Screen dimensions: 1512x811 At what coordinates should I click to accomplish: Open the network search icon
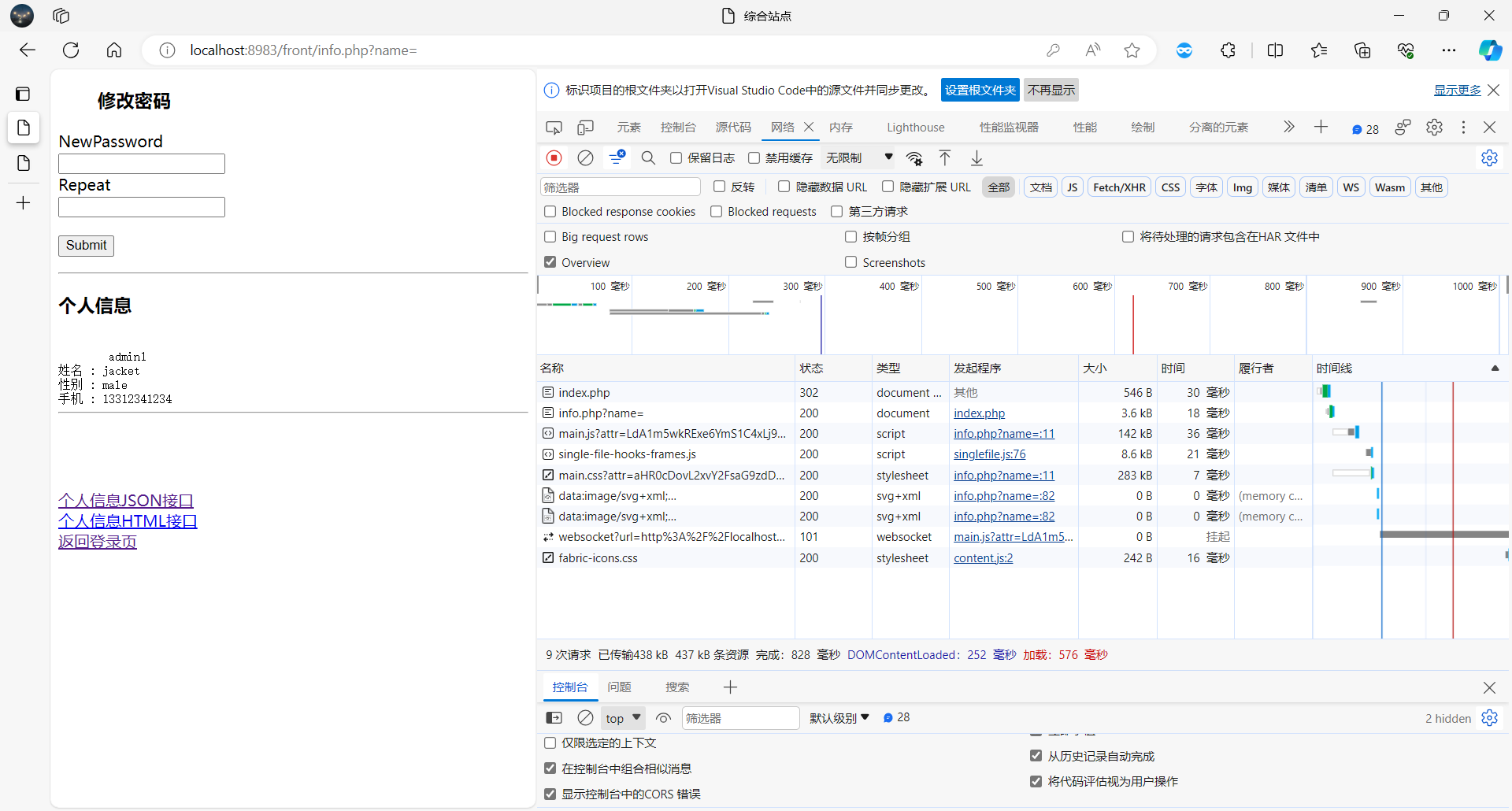tap(648, 157)
